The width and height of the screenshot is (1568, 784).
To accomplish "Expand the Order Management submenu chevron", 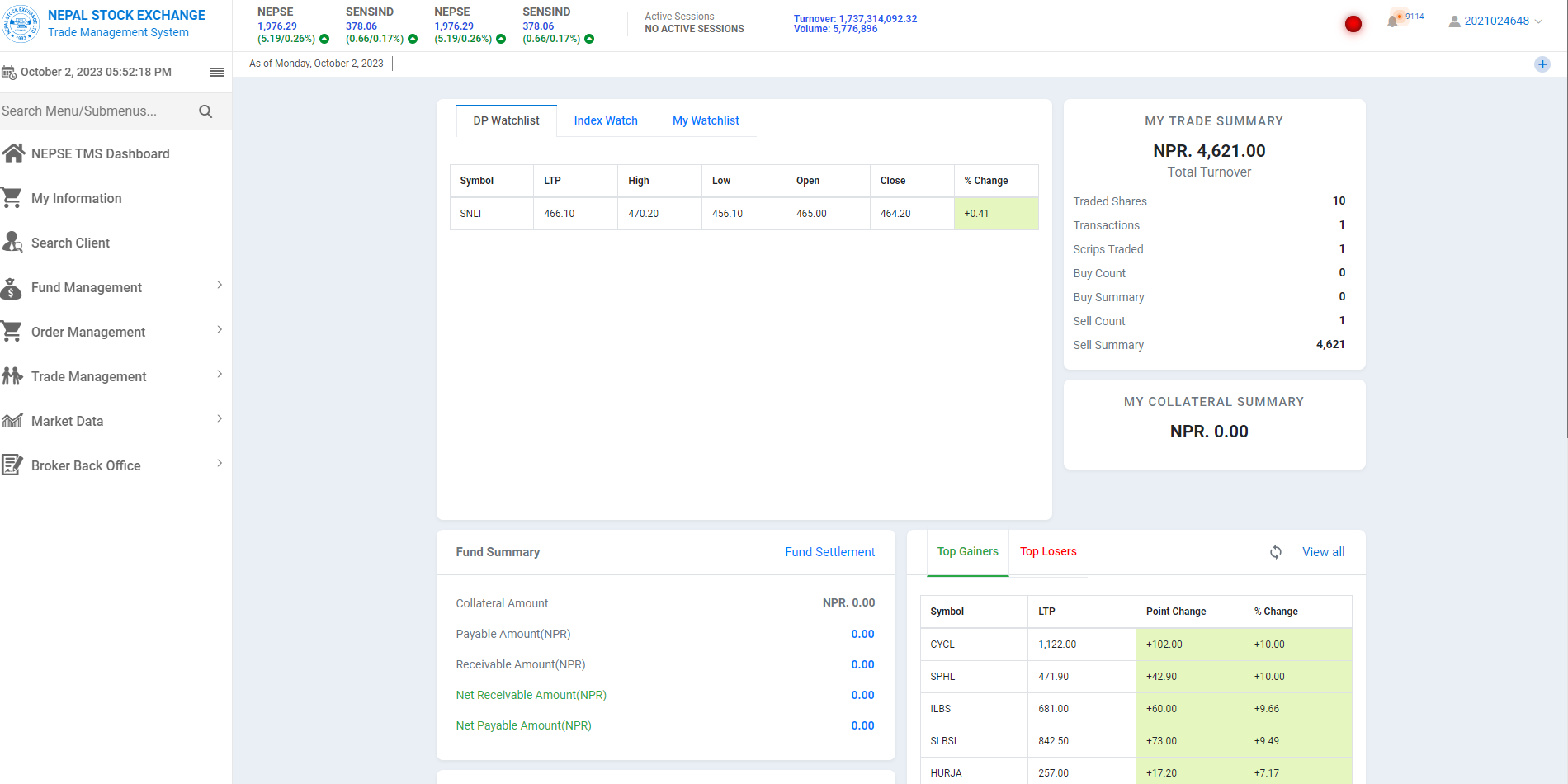I will [220, 329].
